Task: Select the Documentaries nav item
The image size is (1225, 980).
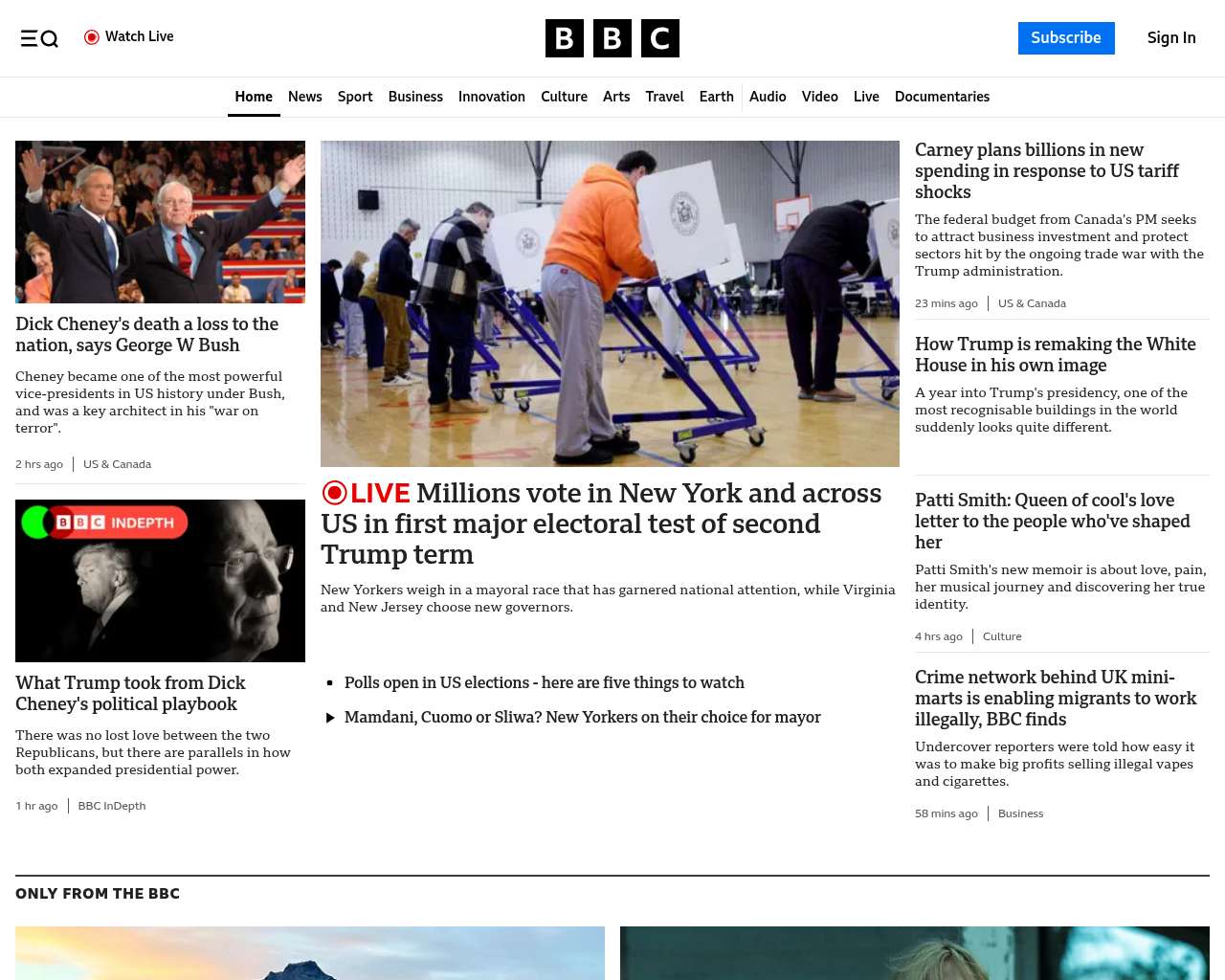Action: 942,97
